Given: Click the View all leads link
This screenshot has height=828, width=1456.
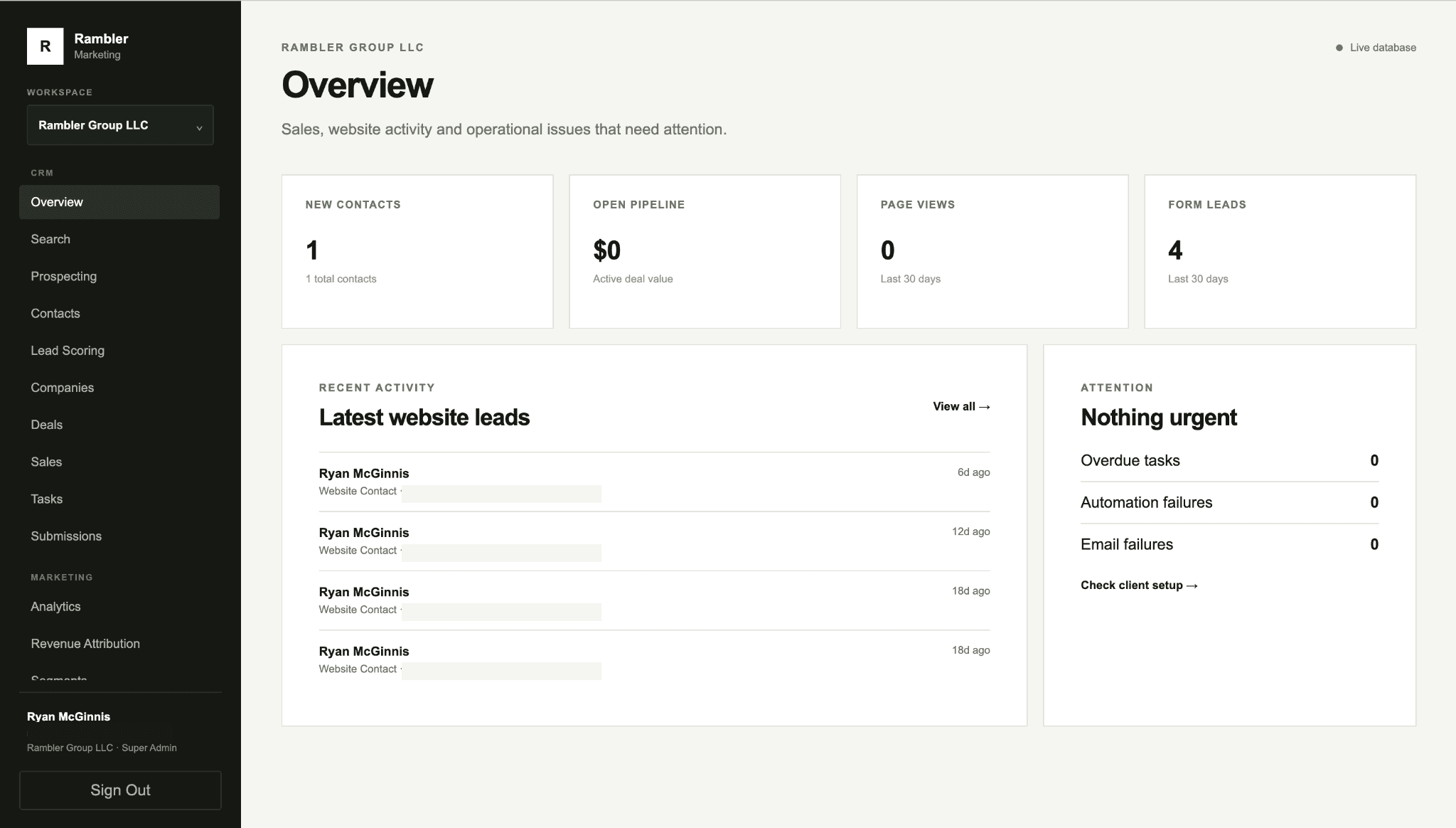Looking at the screenshot, I should click(961, 406).
